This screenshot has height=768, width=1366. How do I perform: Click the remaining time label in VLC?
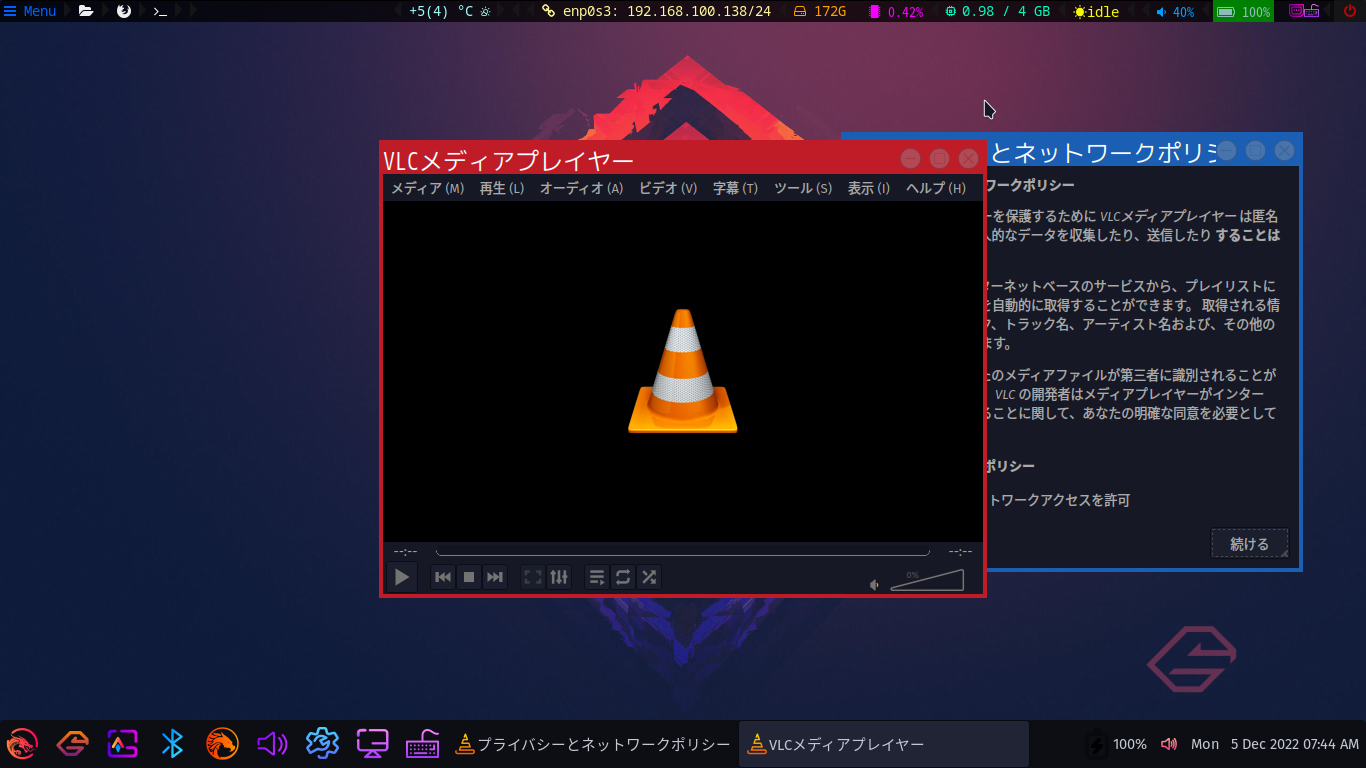click(x=960, y=551)
